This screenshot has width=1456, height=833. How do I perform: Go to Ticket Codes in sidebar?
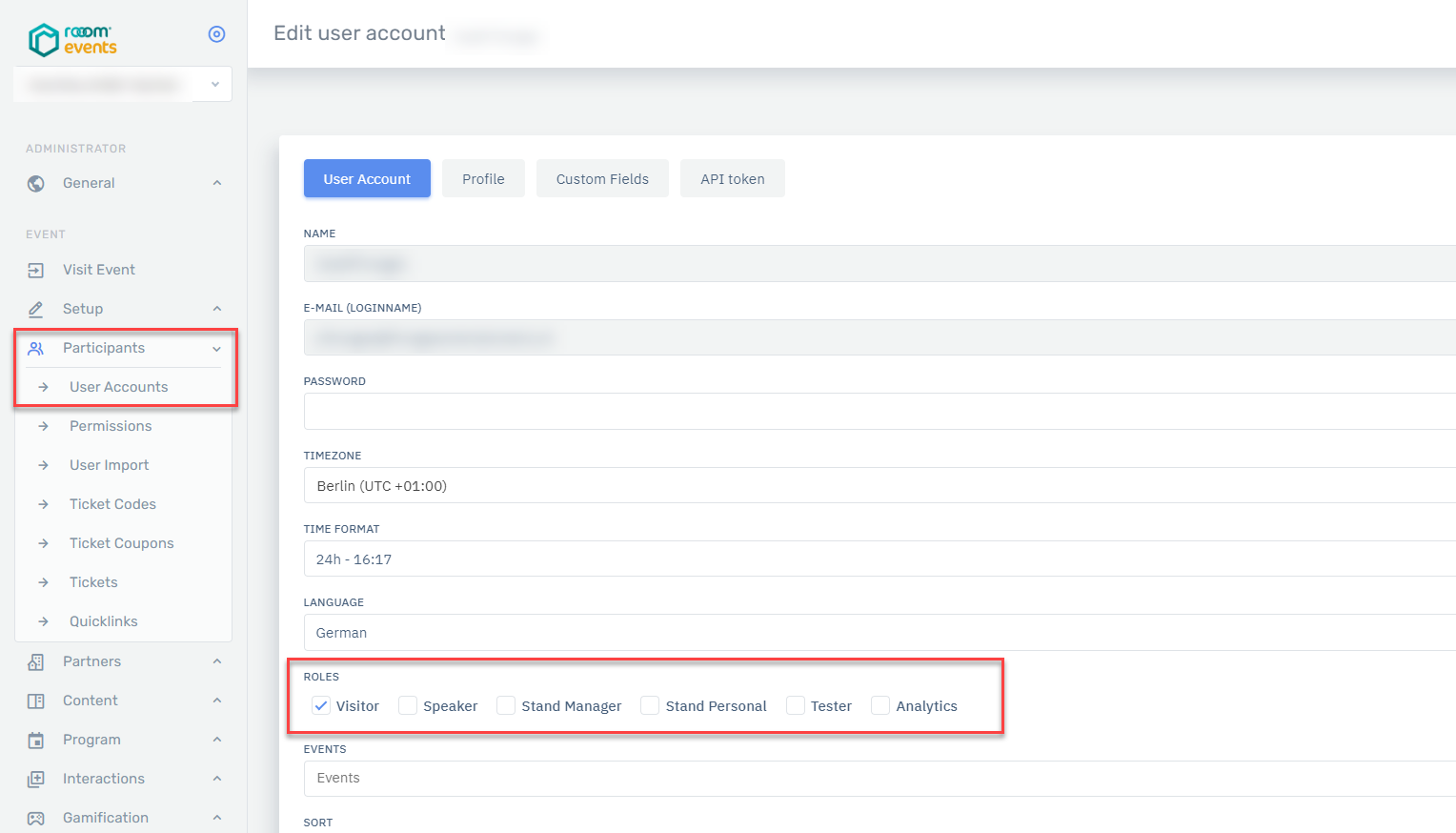[x=112, y=504]
